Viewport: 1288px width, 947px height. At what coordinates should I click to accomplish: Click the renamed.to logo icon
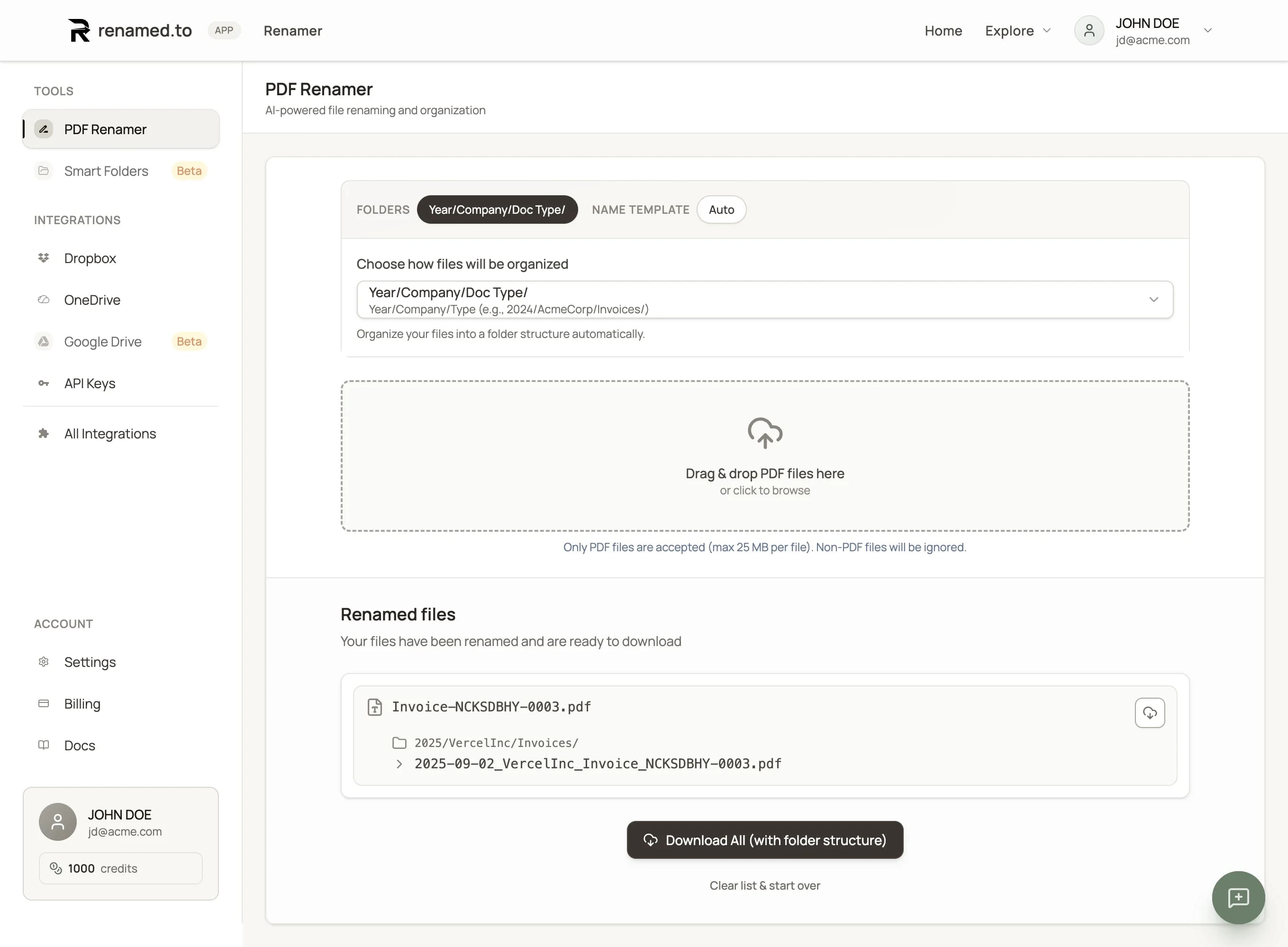pyautogui.click(x=79, y=30)
